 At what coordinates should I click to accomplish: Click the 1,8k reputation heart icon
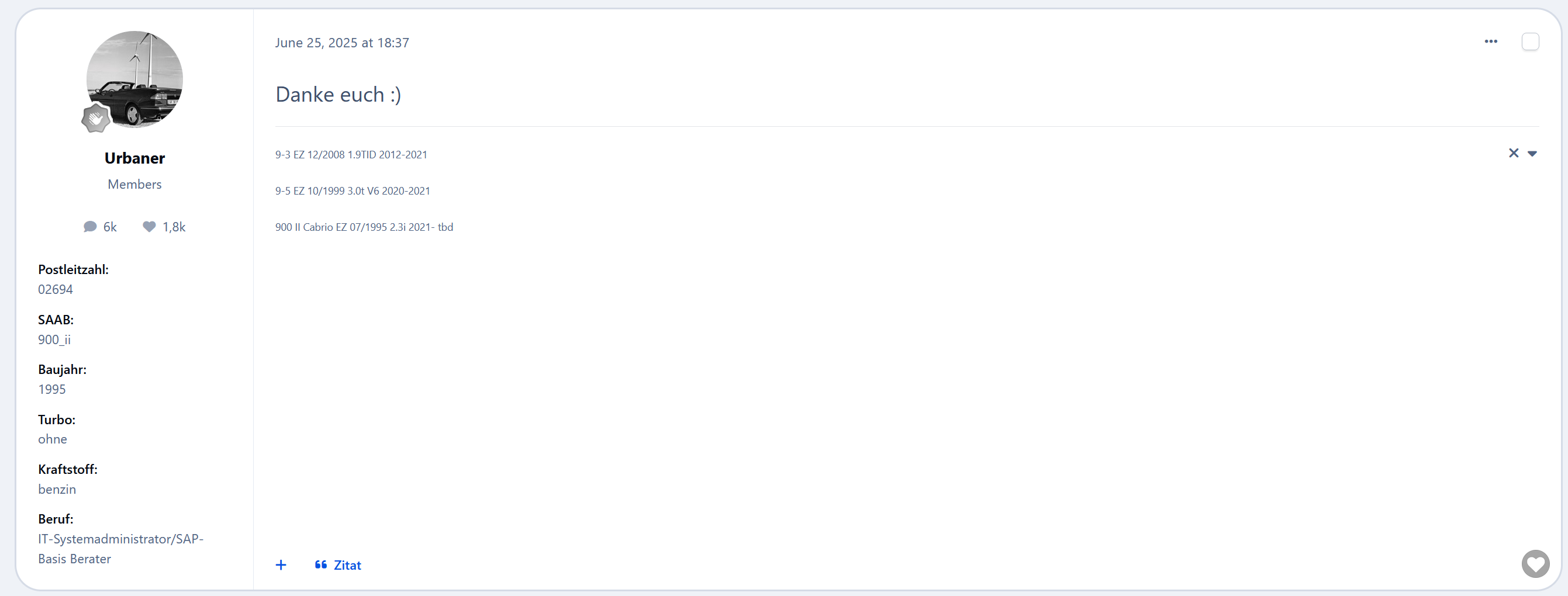coord(149,227)
